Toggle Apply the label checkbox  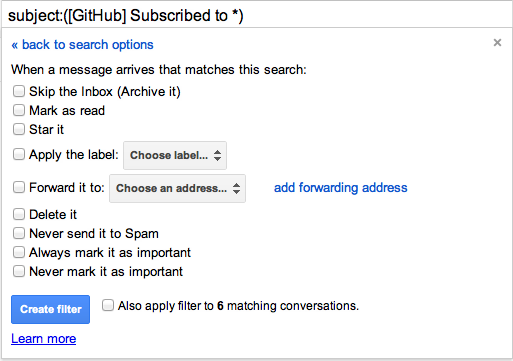coord(19,154)
